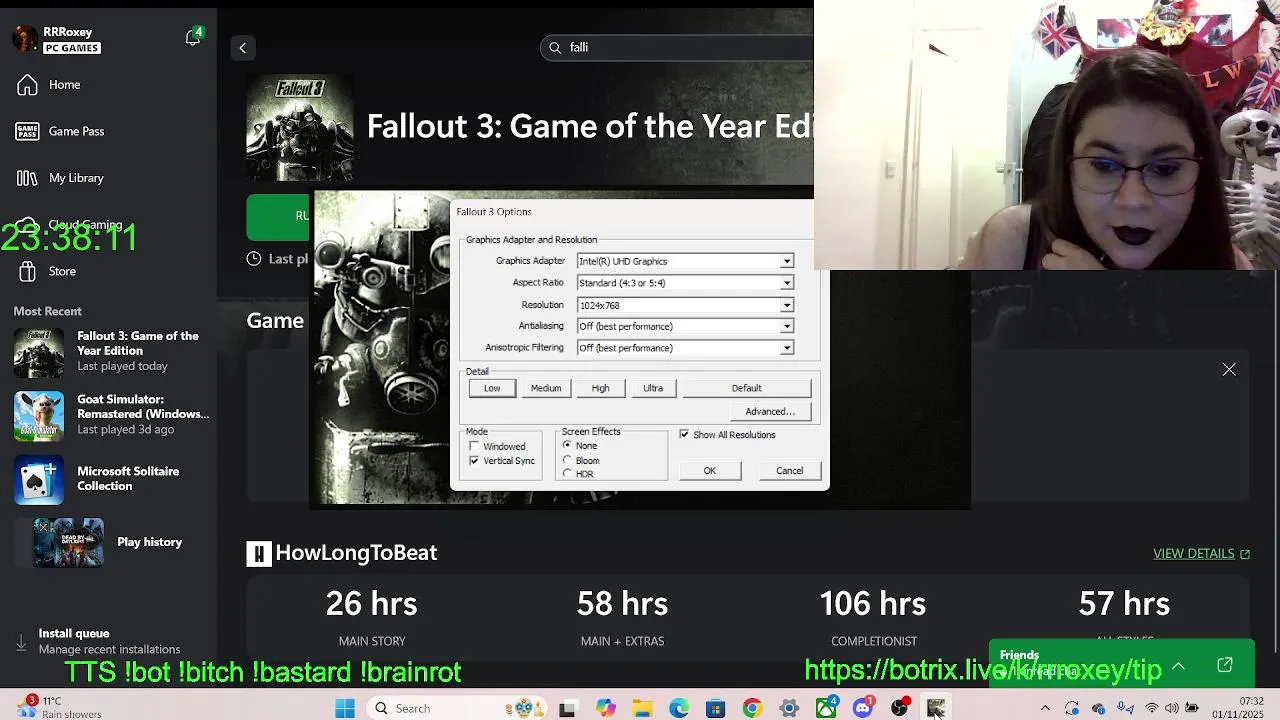This screenshot has width=1280, height=720.
Task: Set detail preset to High
Action: [600, 388]
